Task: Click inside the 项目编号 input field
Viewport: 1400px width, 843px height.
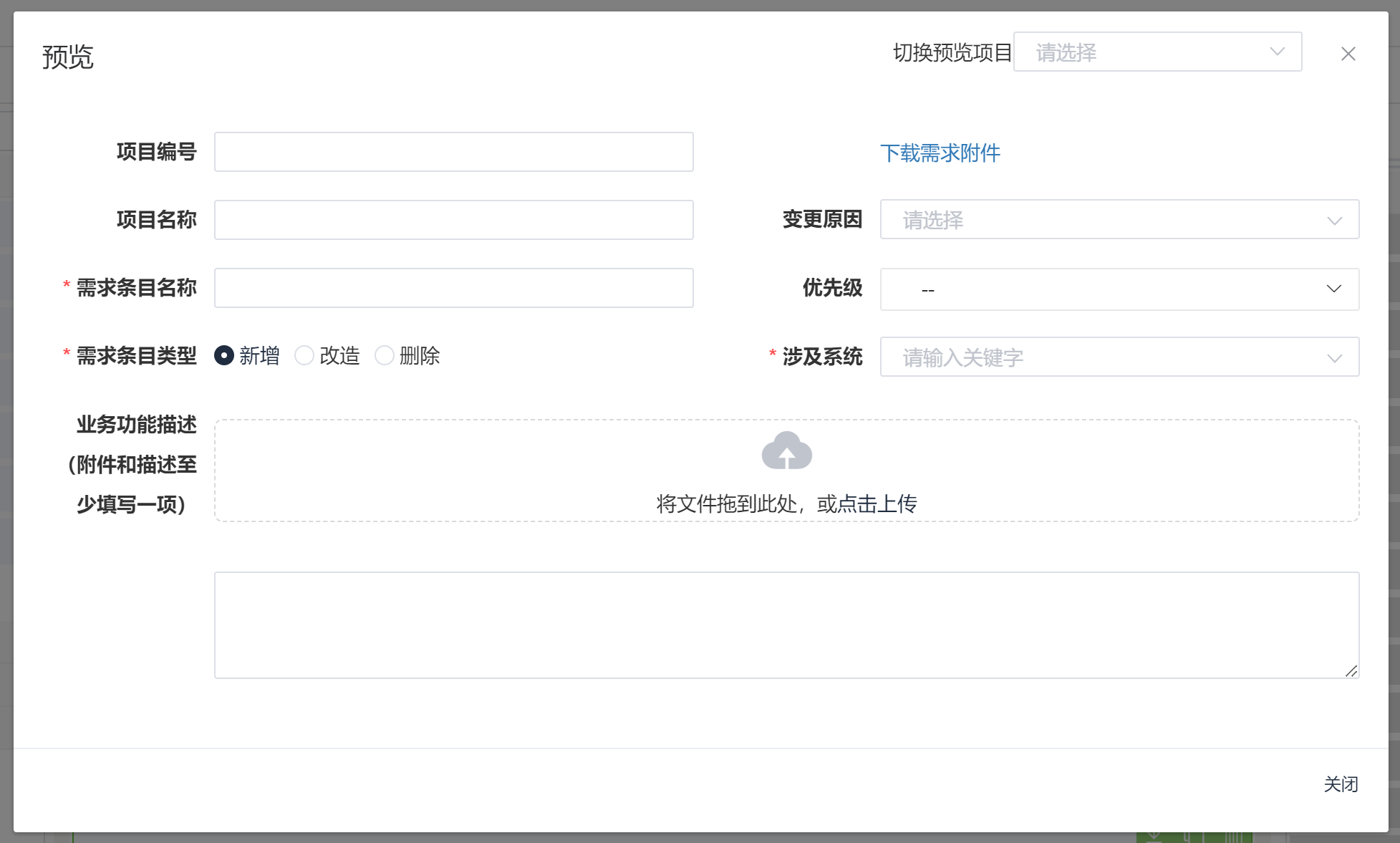Action: pyautogui.click(x=453, y=152)
